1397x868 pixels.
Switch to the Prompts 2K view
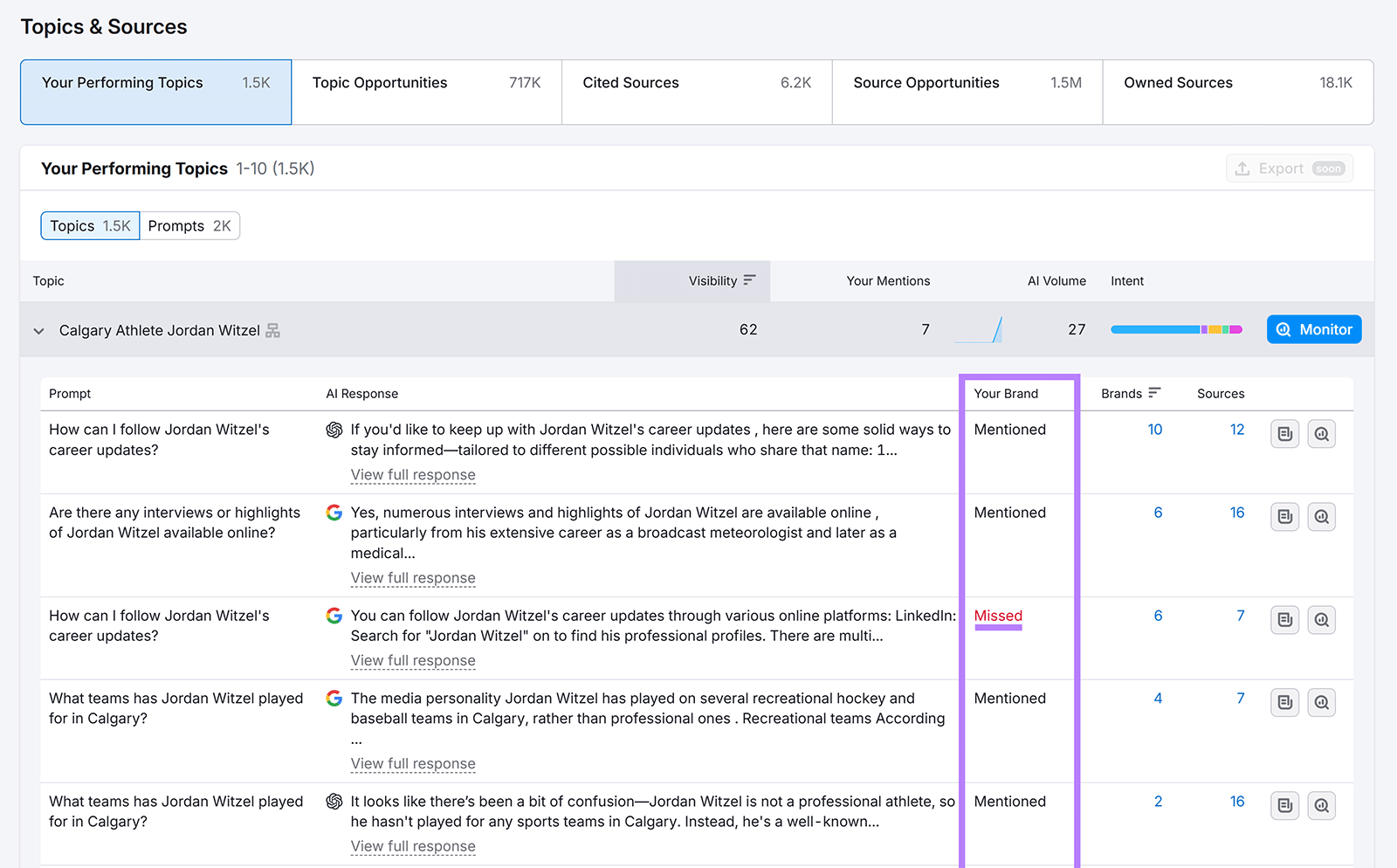click(x=189, y=225)
